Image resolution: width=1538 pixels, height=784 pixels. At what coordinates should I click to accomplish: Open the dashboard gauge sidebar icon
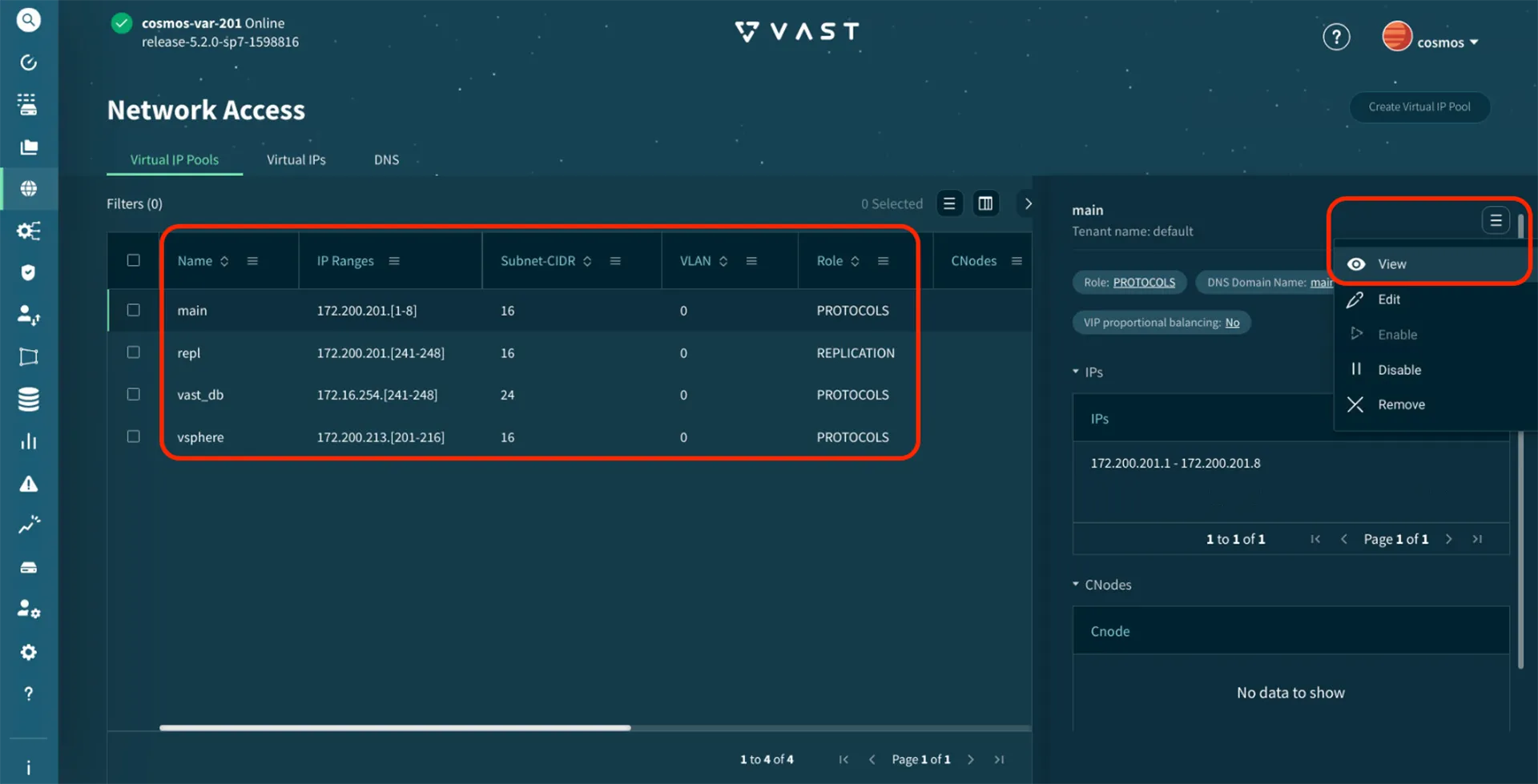point(29,62)
